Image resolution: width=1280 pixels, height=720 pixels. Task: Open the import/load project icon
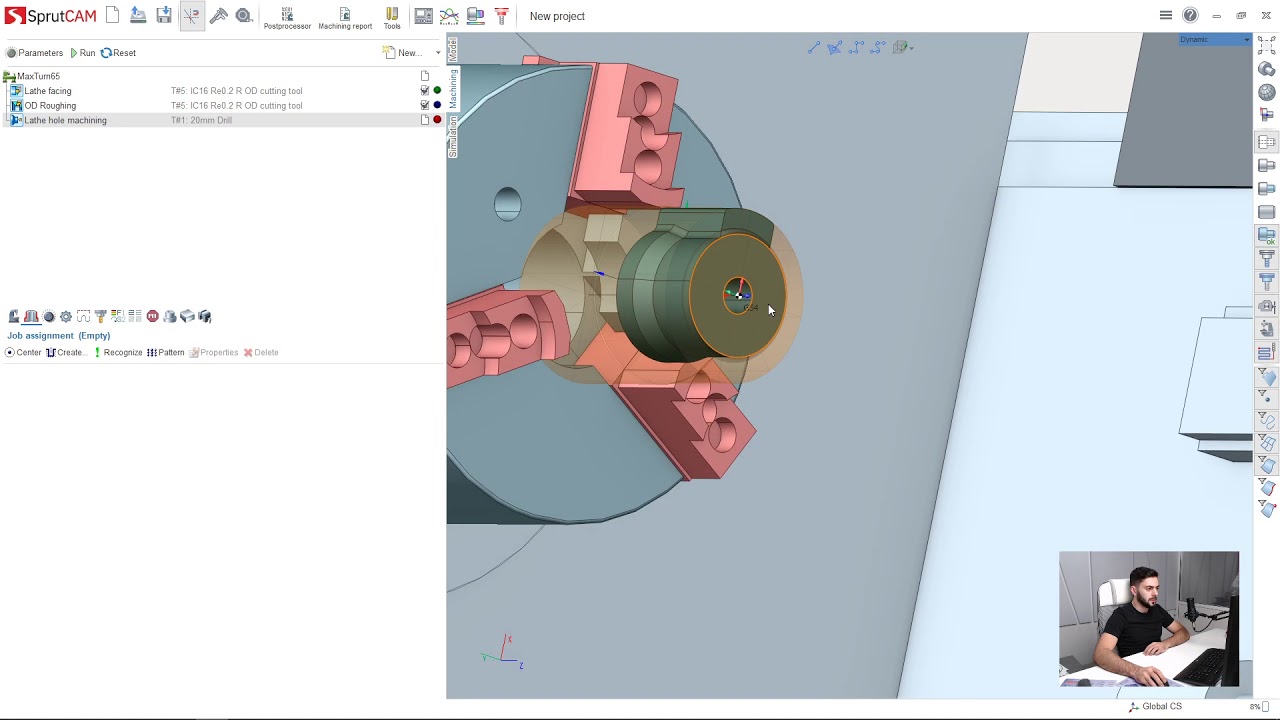[138, 15]
